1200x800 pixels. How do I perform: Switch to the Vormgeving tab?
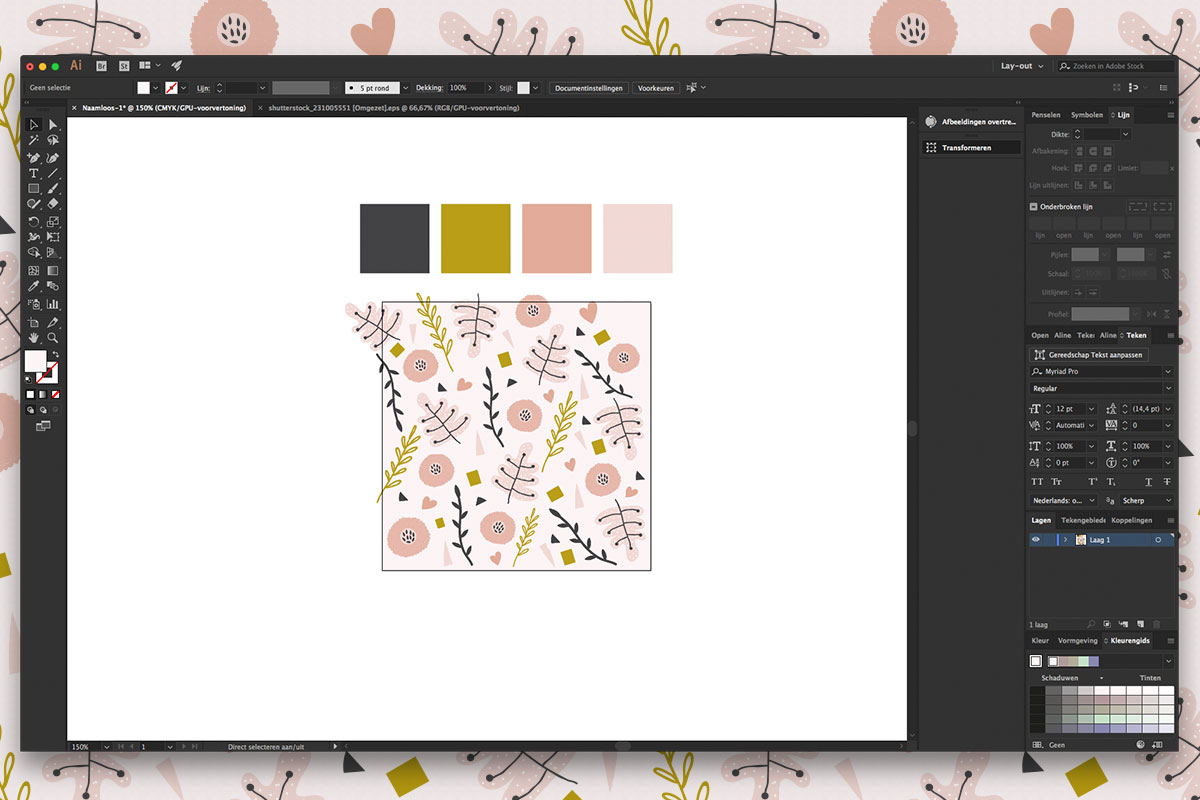pos(1077,640)
